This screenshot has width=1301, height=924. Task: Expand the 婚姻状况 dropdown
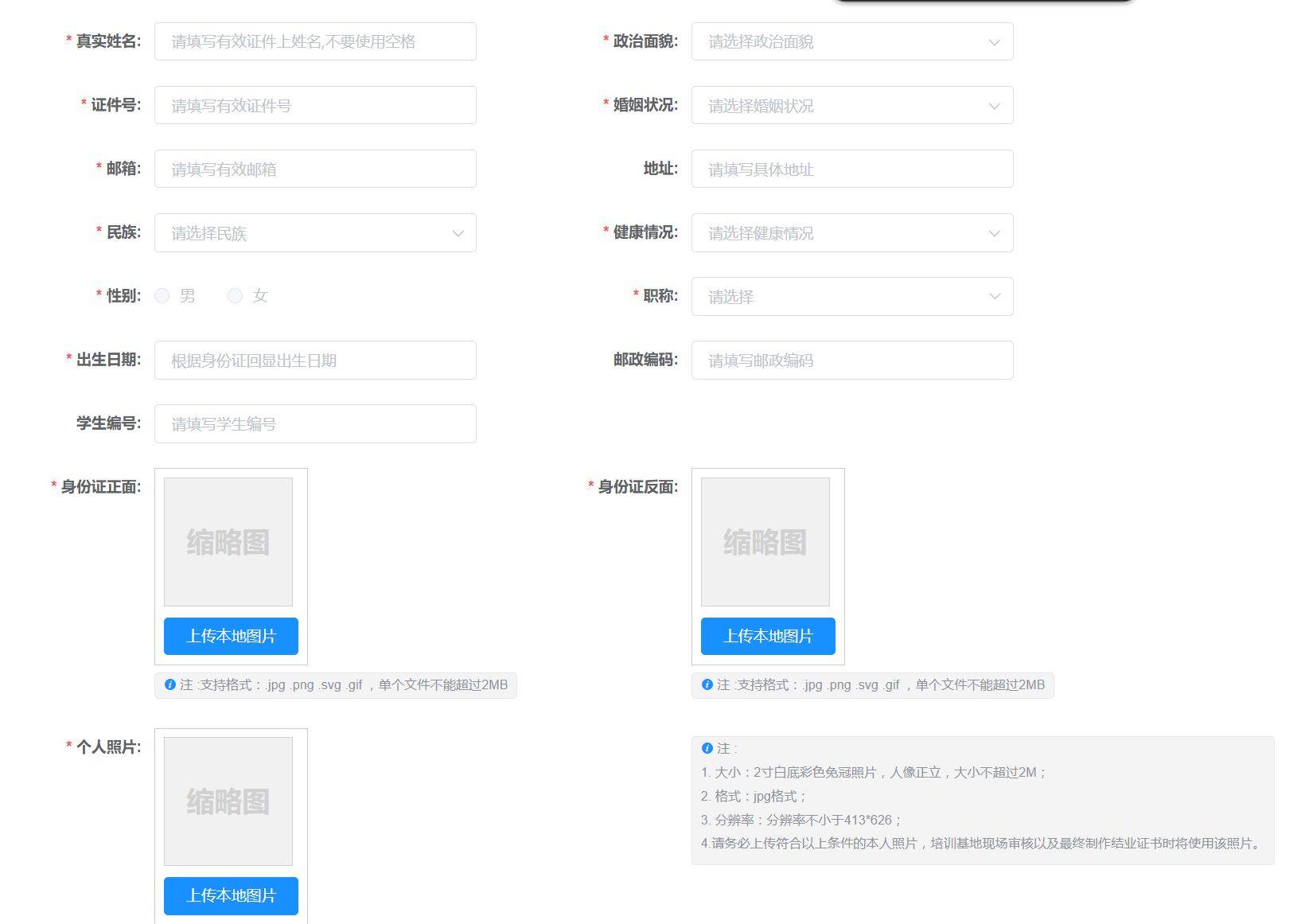(x=851, y=105)
